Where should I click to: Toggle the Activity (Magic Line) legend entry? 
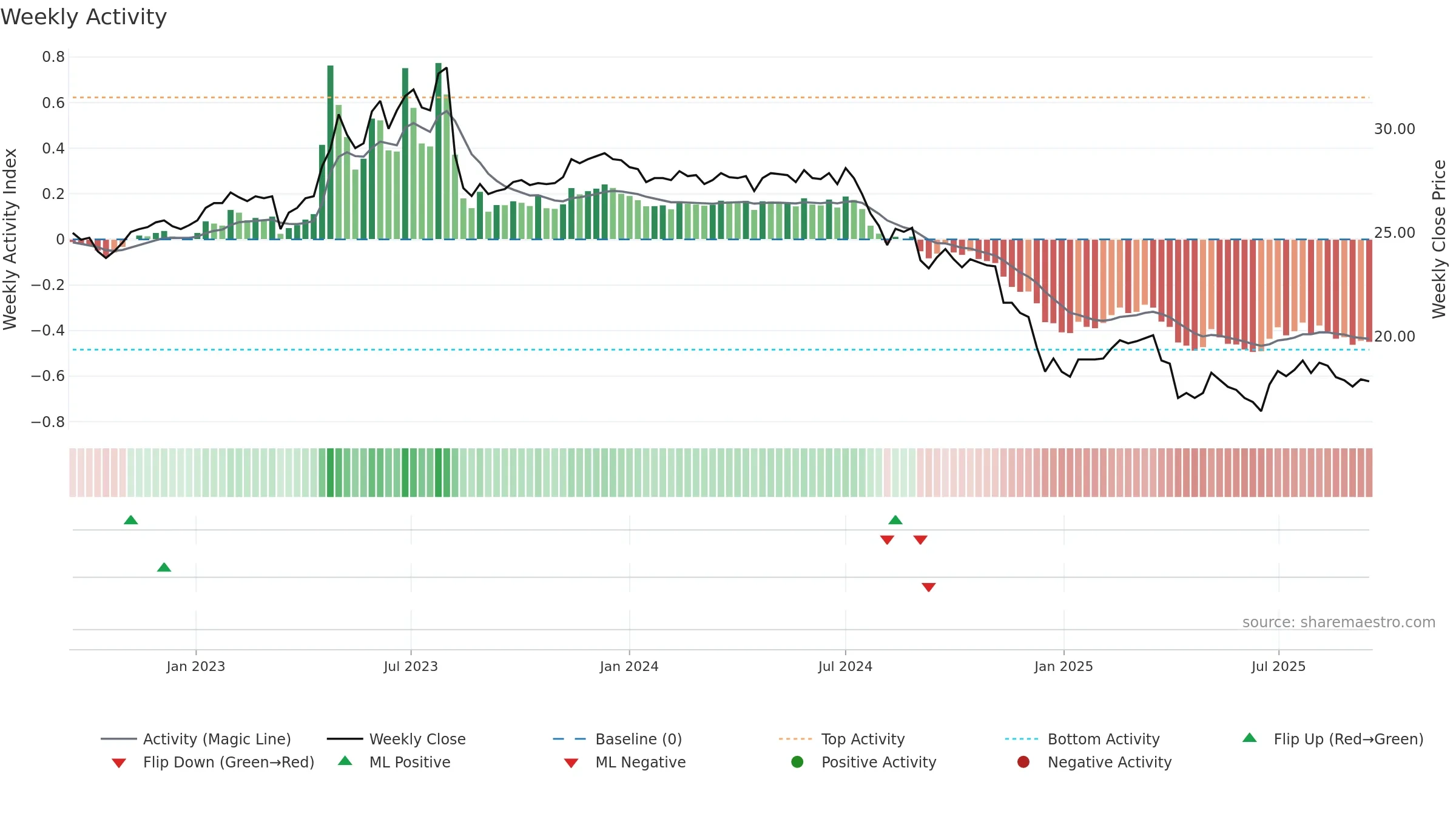pos(196,739)
